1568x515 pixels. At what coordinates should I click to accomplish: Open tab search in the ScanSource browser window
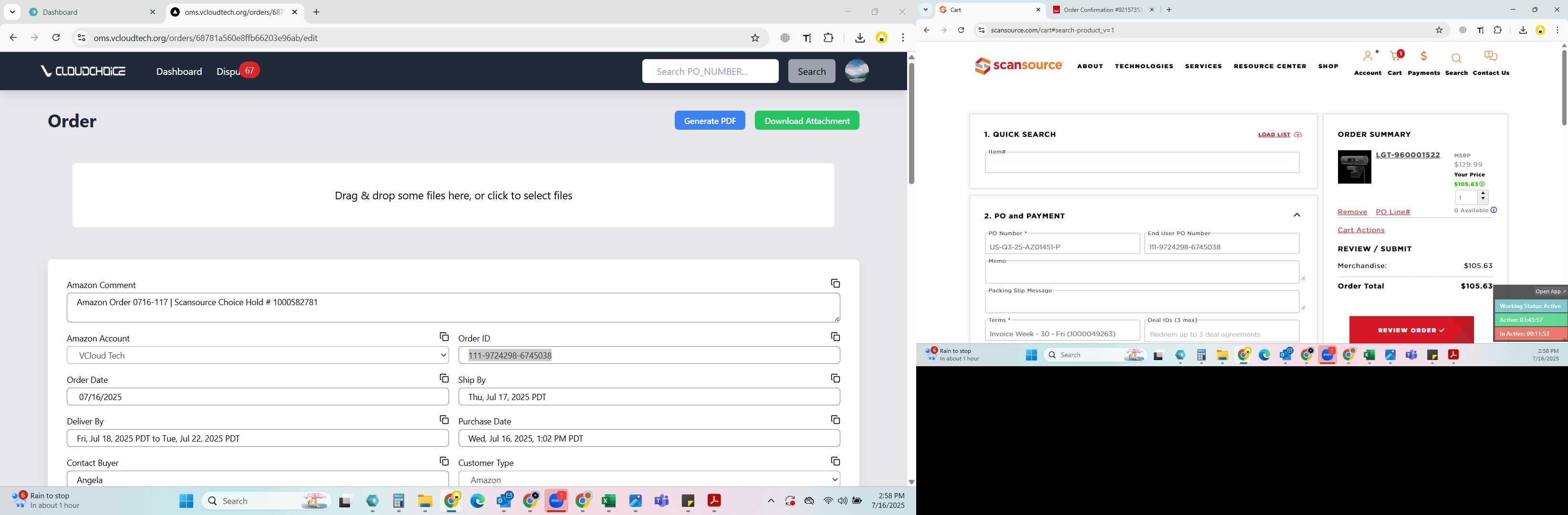click(x=925, y=10)
